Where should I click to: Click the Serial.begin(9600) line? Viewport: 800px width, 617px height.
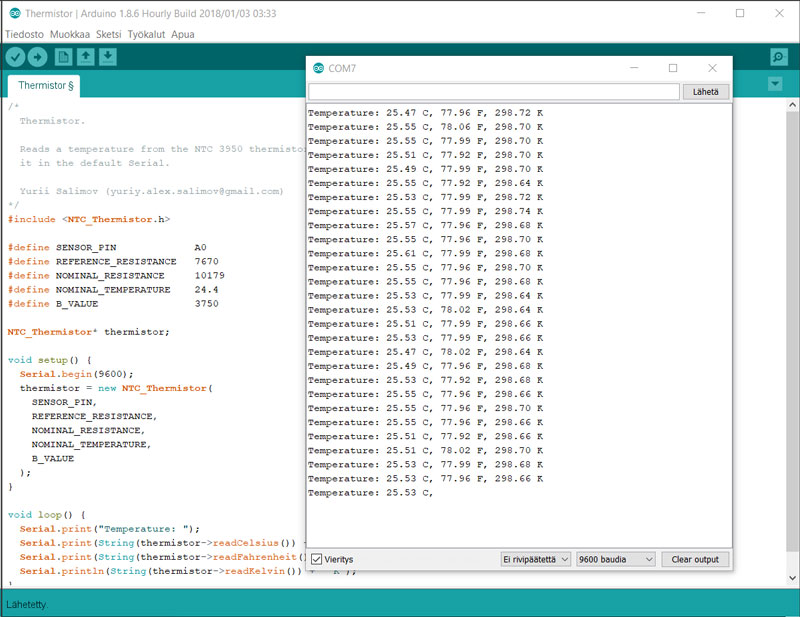pos(77,374)
